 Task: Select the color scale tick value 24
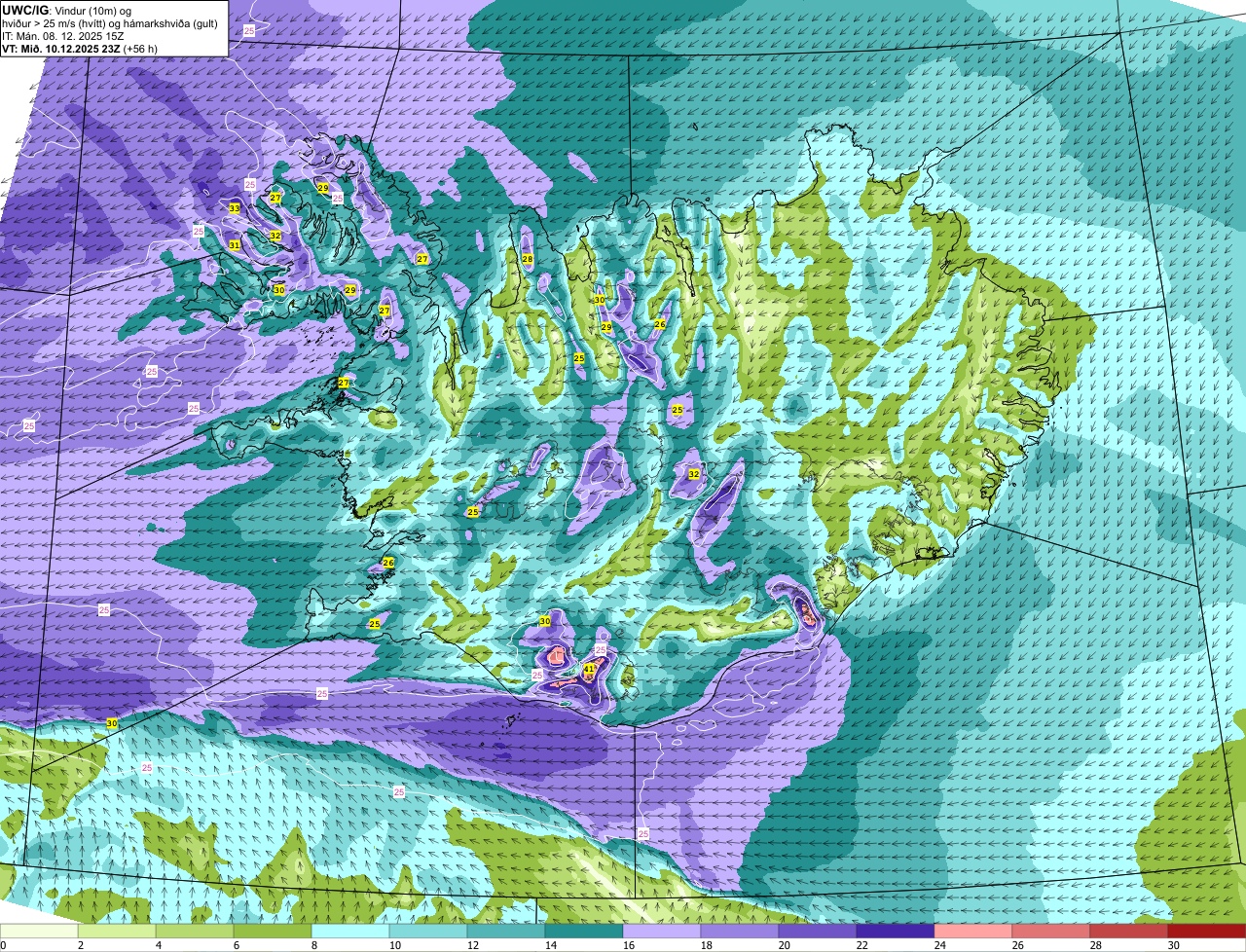pos(940,945)
